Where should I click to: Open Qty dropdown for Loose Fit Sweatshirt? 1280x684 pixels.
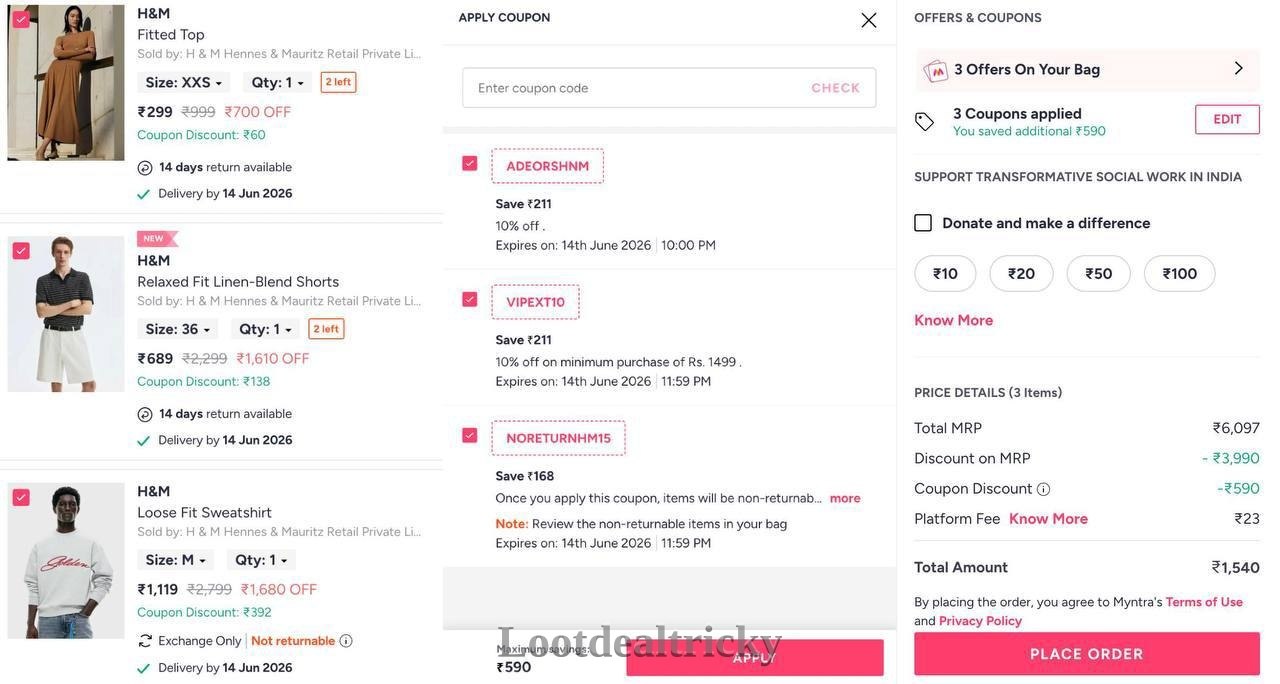tap(262, 560)
